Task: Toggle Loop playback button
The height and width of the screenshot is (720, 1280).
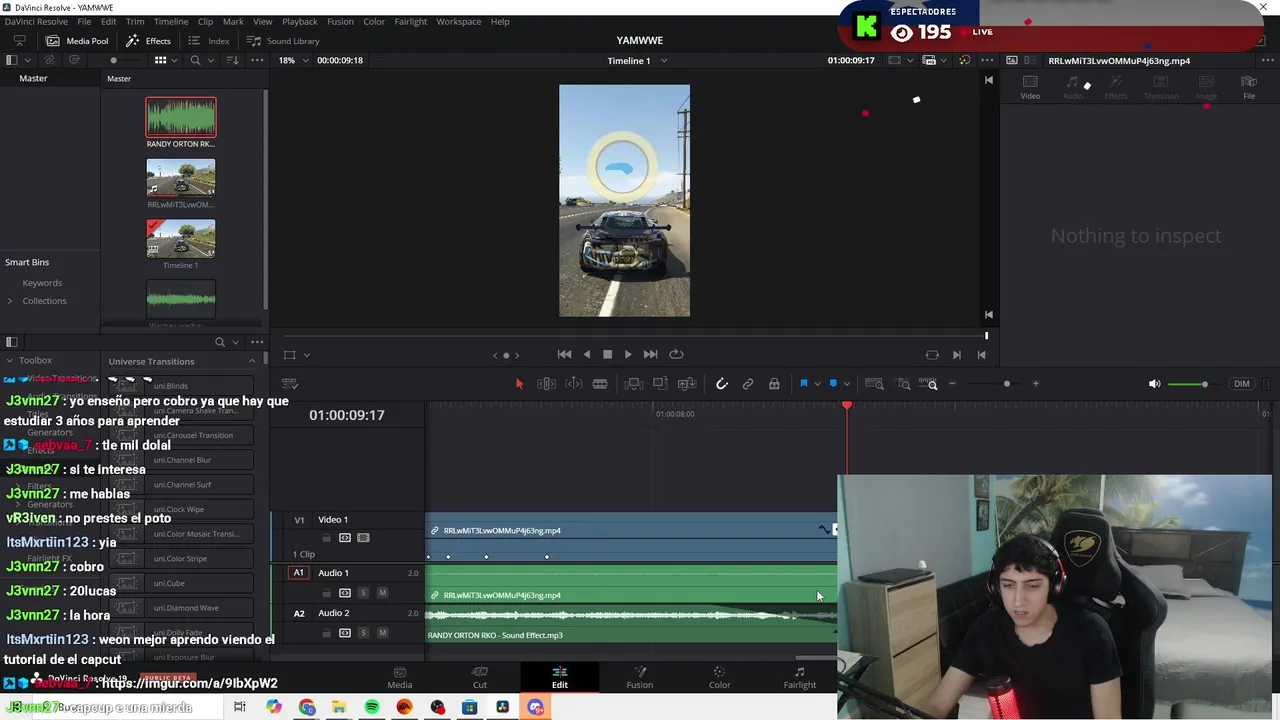Action: (x=676, y=354)
